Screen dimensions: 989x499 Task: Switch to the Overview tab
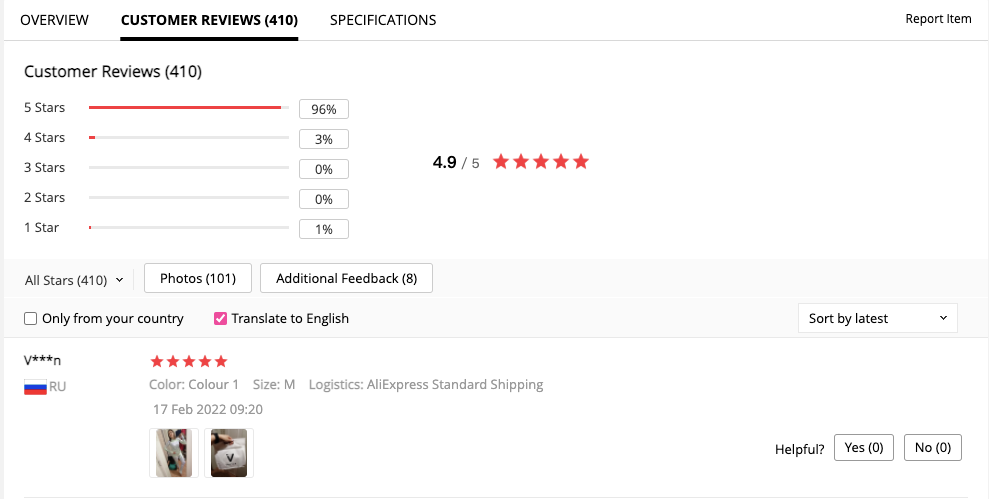(54, 20)
